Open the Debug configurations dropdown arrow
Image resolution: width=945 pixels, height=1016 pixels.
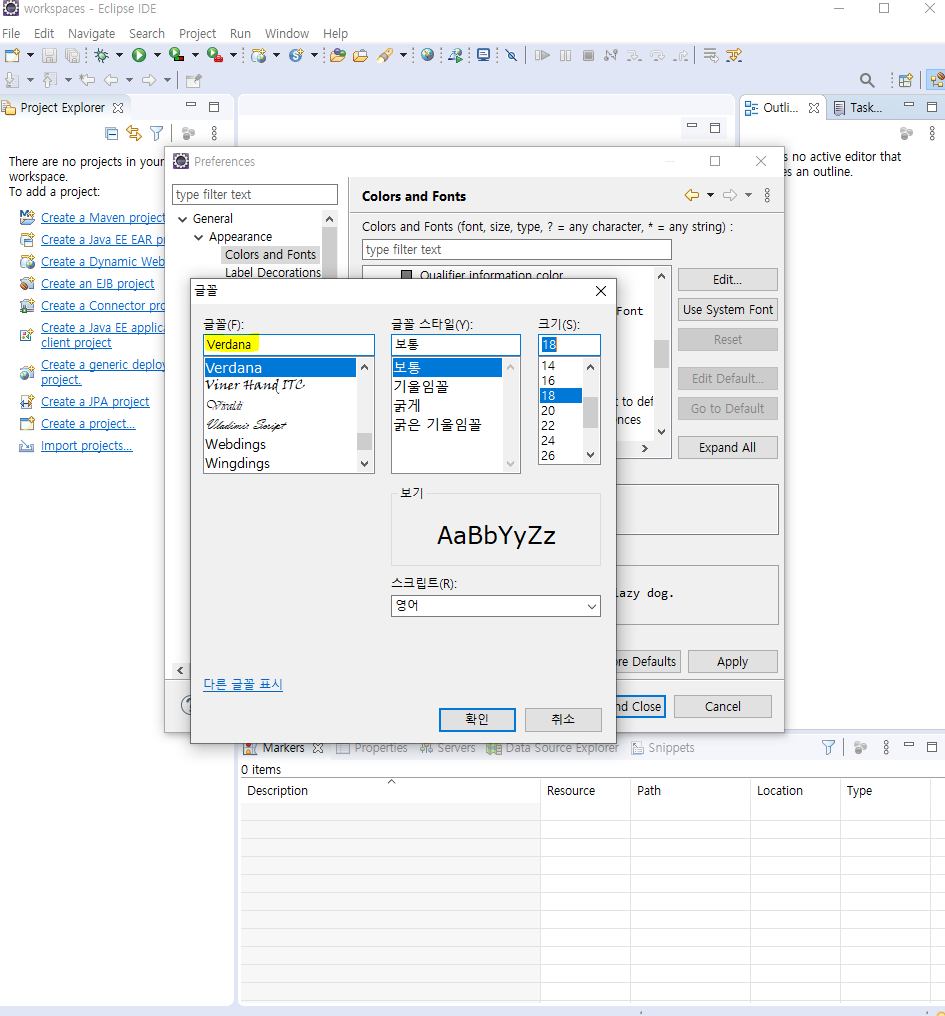click(119, 56)
